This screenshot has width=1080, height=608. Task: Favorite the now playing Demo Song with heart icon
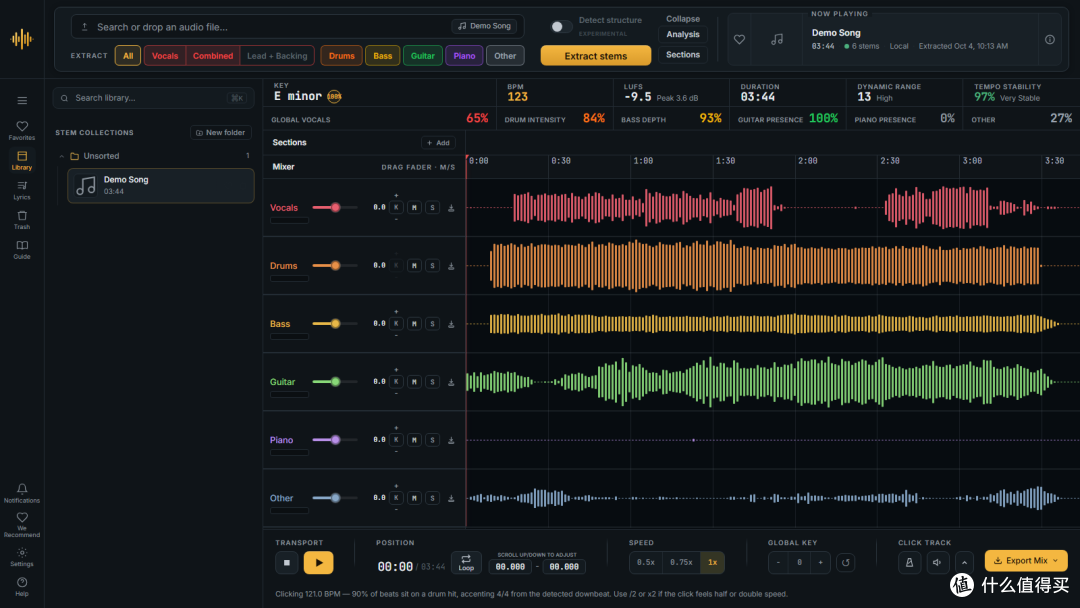(x=739, y=40)
